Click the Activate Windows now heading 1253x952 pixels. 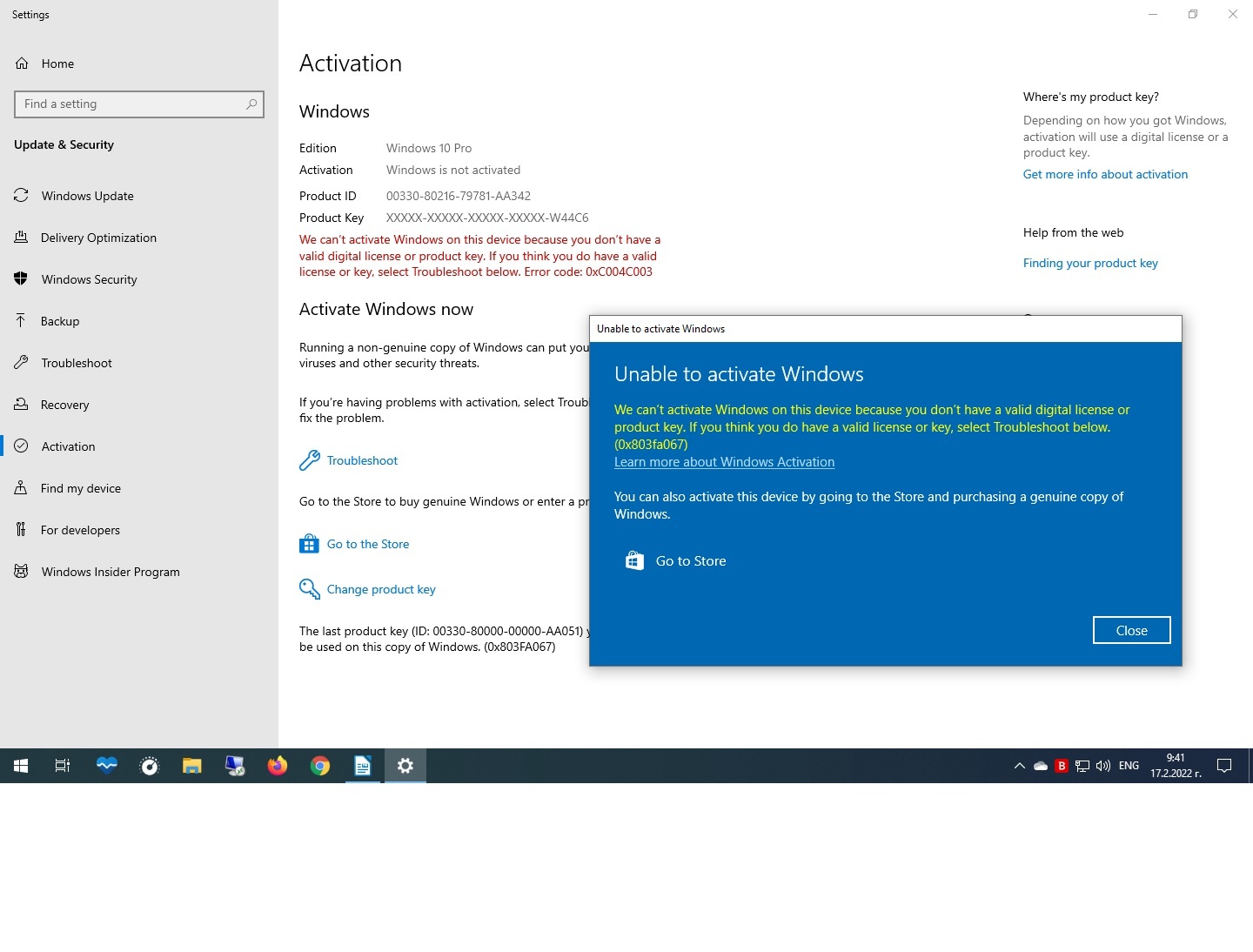point(386,309)
